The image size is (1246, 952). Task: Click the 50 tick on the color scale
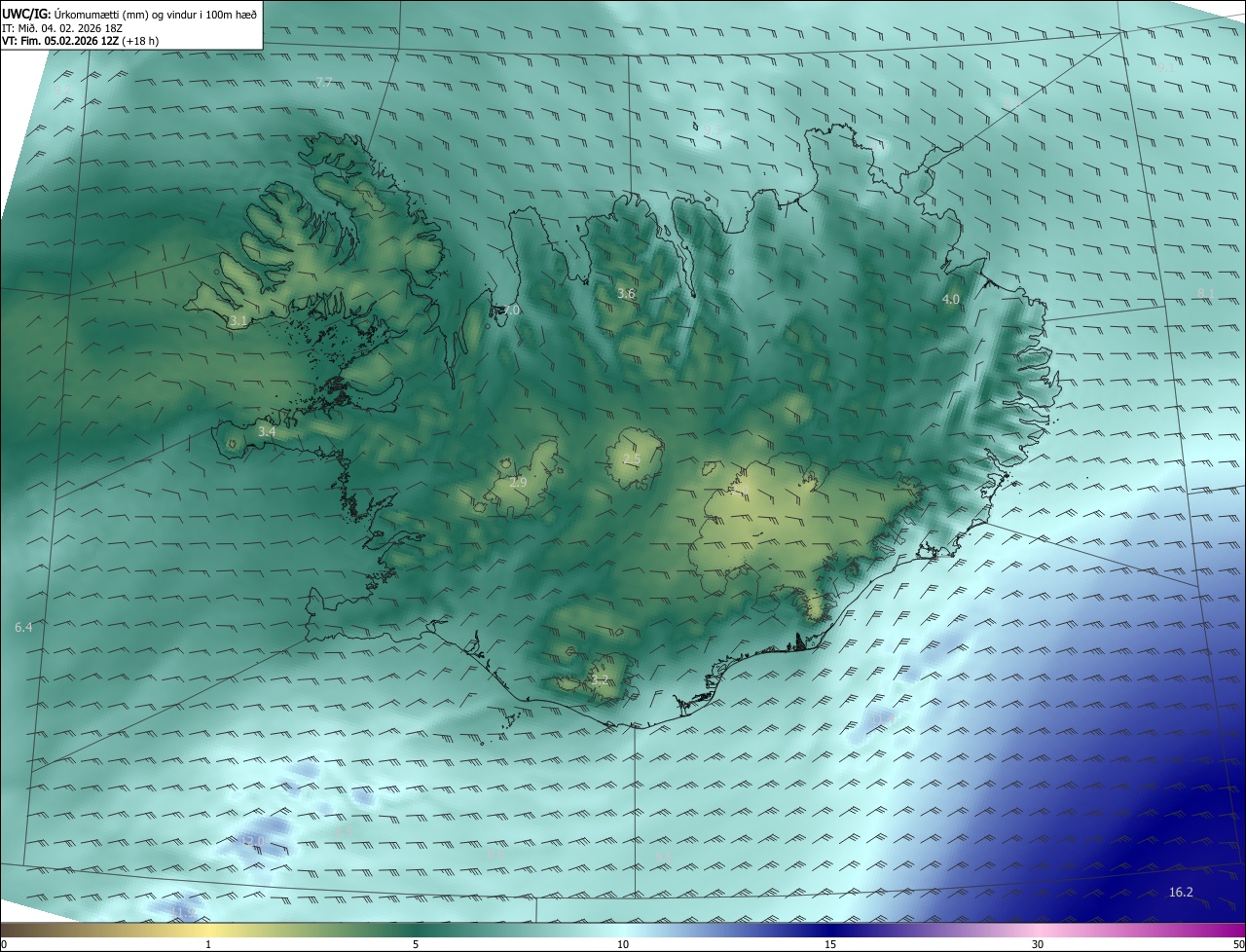(1238, 944)
